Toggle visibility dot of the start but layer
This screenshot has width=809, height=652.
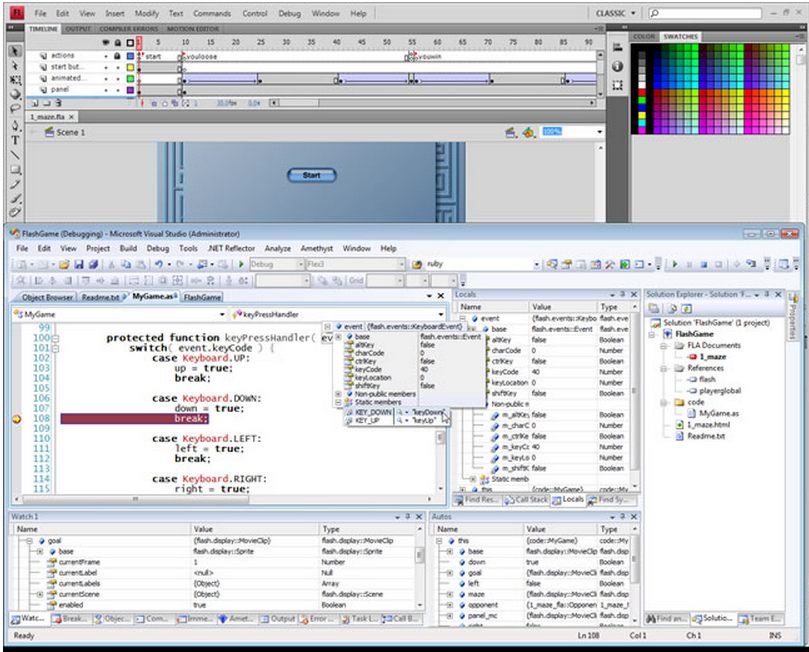click(106, 68)
